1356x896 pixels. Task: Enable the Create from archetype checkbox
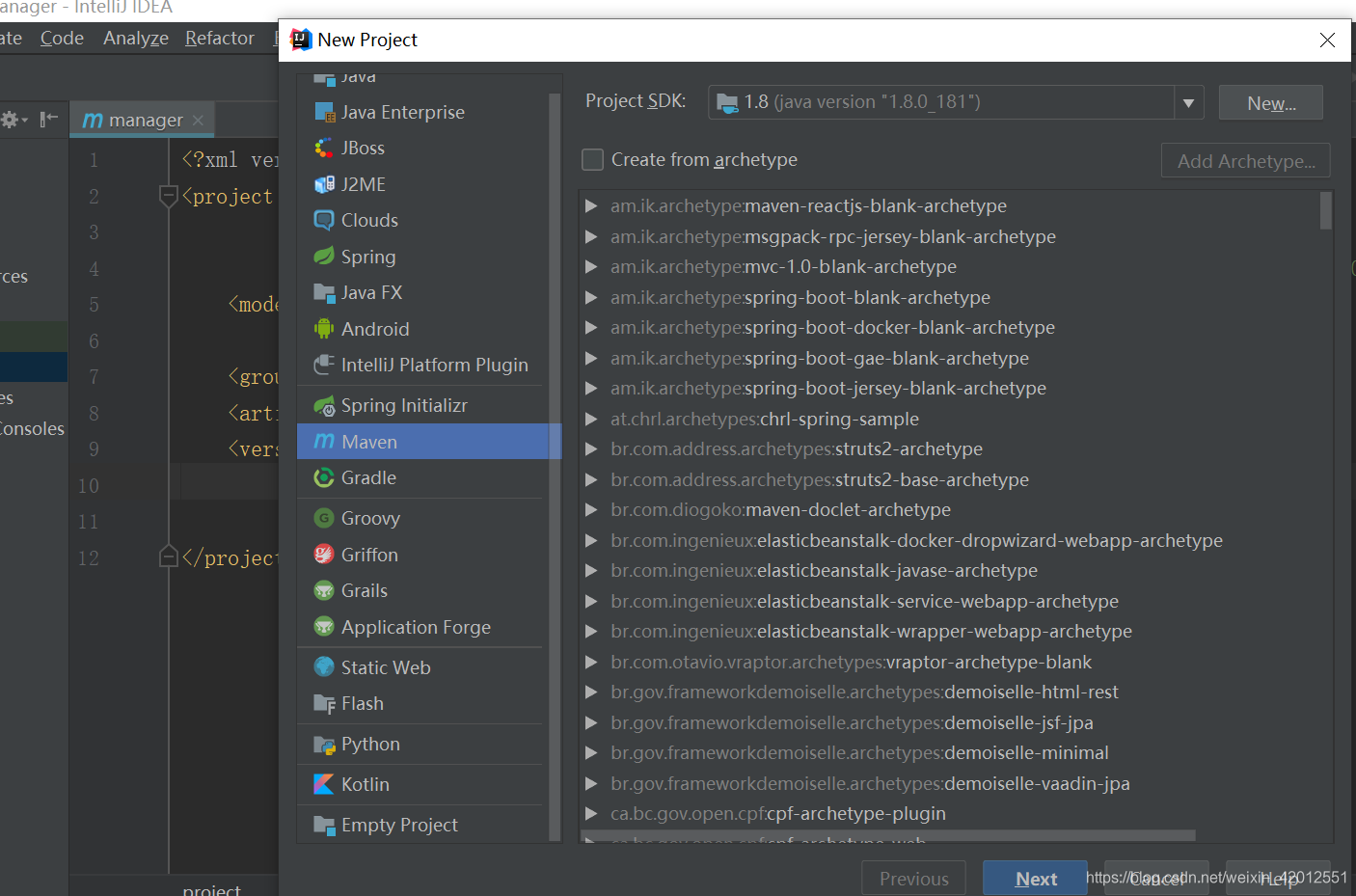pyautogui.click(x=592, y=159)
